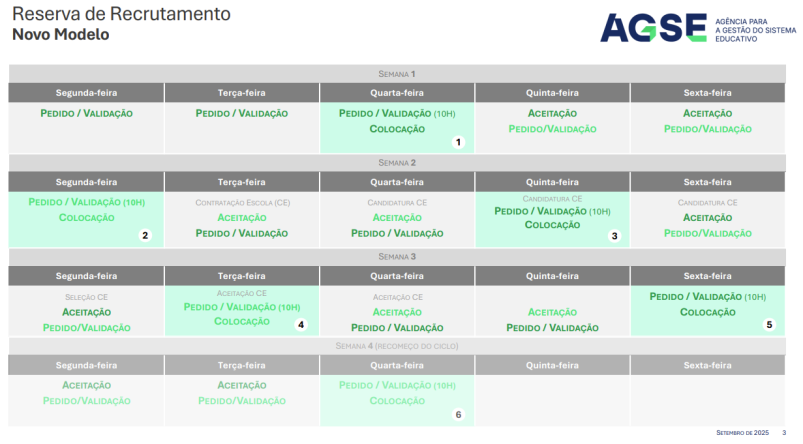Click the 'Agência para a Gestão' tagline
Screen dimensions: 803x444
[755, 29]
